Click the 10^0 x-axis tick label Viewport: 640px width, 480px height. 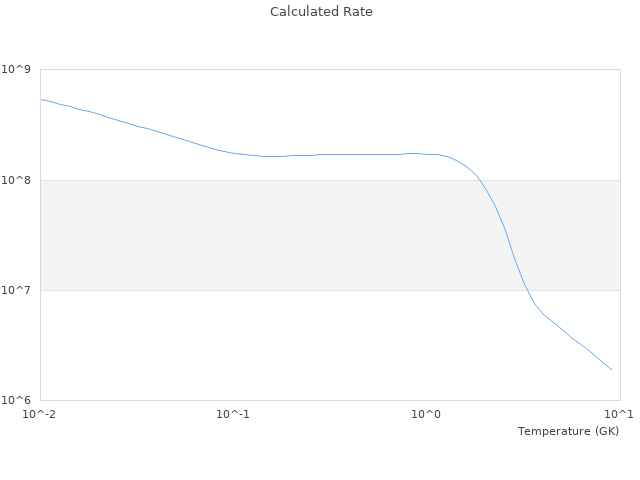[x=427, y=414]
